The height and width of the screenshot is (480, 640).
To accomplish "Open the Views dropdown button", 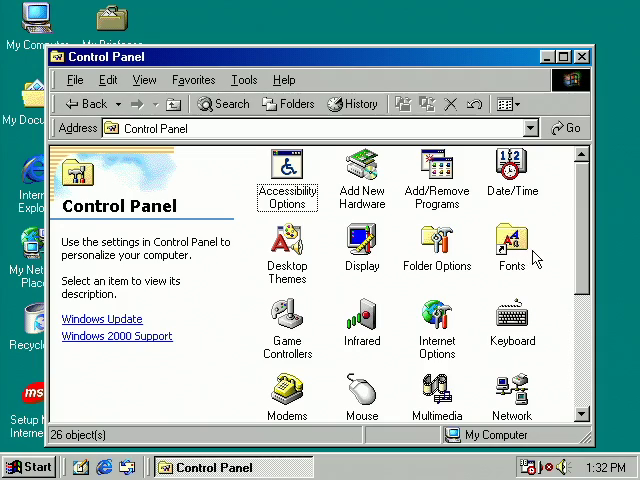I will (508, 104).
